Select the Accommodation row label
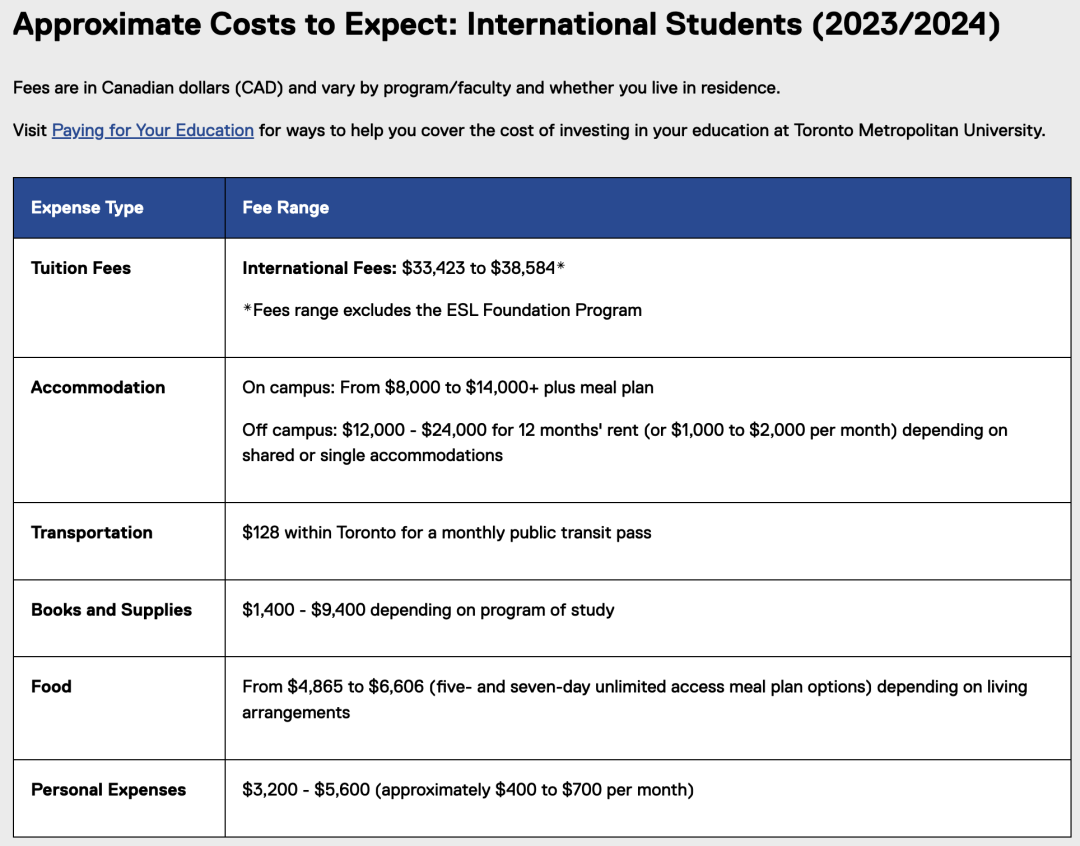 pos(98,388)
